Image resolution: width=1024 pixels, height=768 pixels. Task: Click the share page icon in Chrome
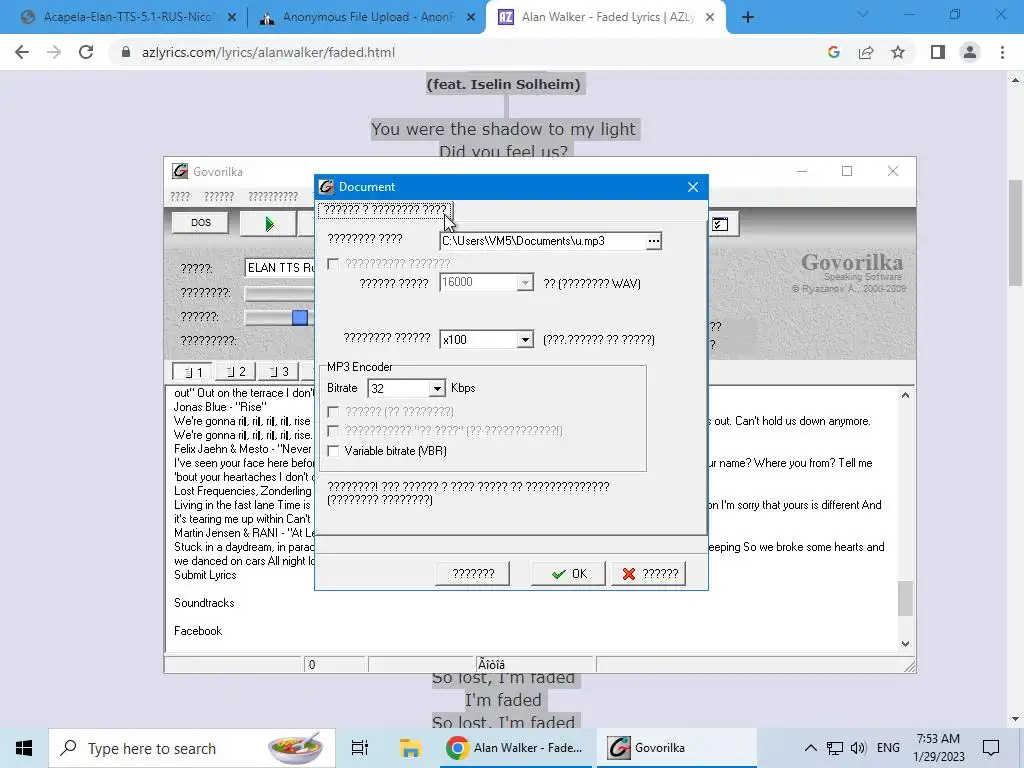click(x=866, y=52)
